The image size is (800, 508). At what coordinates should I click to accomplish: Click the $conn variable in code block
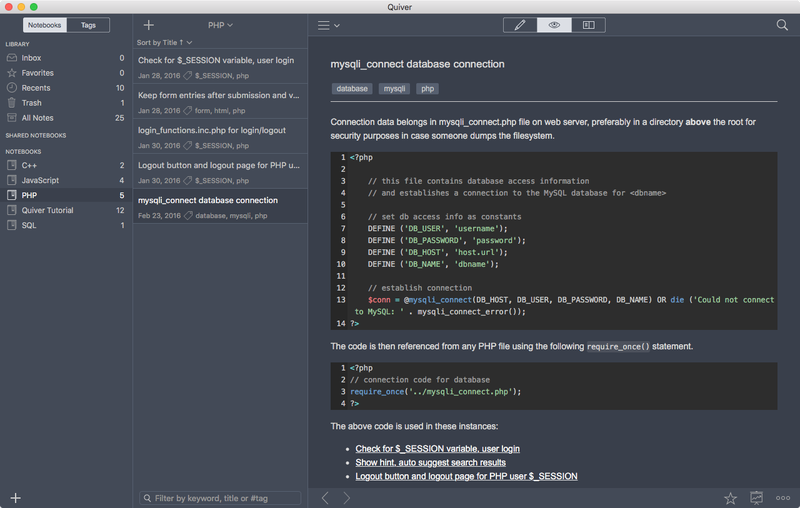(x=379, y=300)
